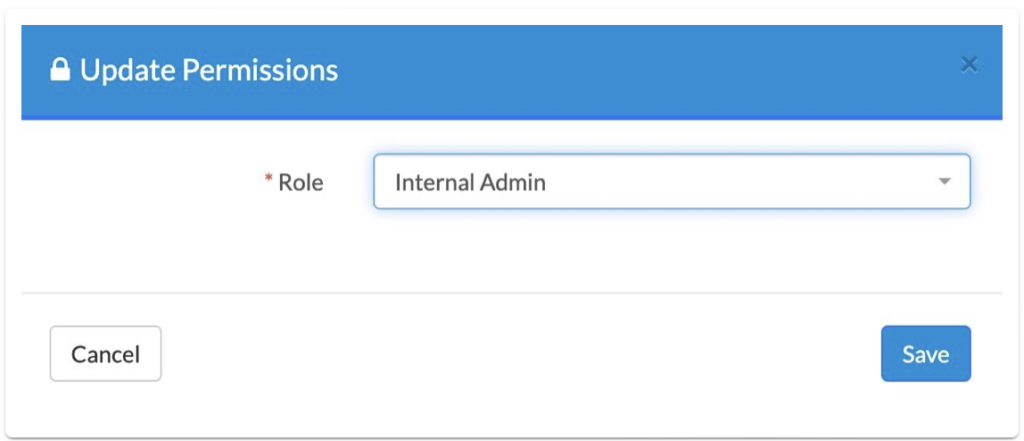Screen dimensions: 1024x441
Task: Click the red required asterisk beside Role
Action: click(268, 179)
